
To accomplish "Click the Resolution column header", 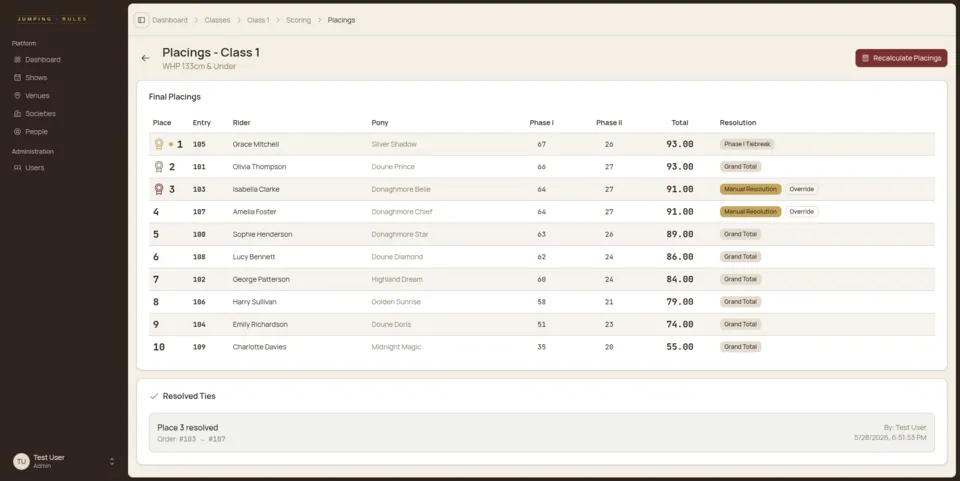I will 738,122.
